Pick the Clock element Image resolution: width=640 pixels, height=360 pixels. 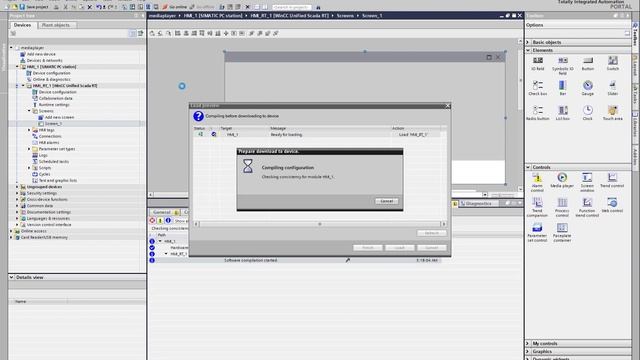pyautogui.click(x=588, y=113)
